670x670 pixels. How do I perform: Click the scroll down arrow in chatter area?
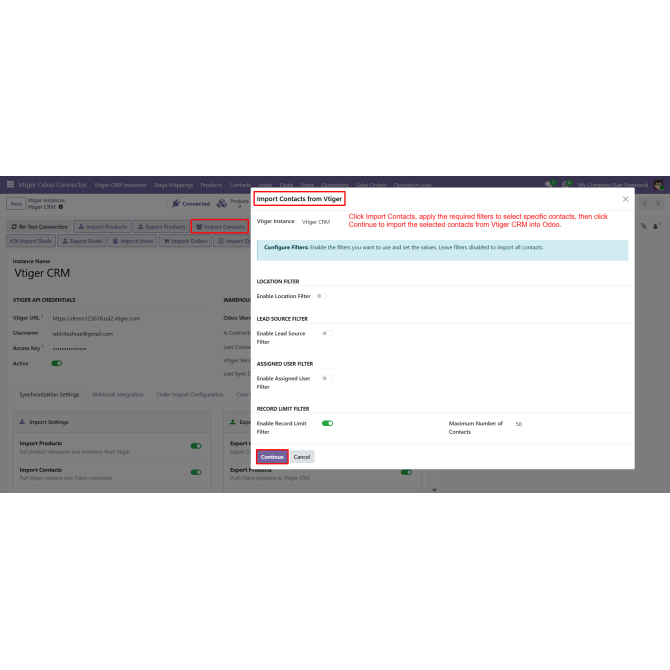coord(434,490)
